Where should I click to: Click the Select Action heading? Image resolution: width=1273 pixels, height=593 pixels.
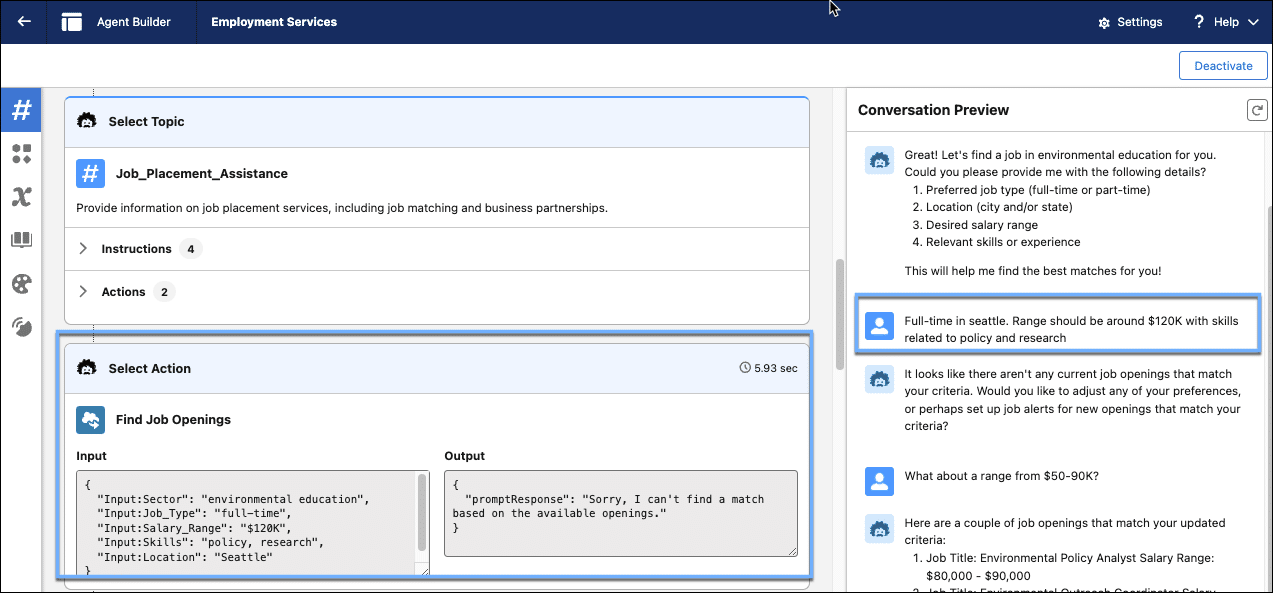pyautogui.click(x=150, y=369)
